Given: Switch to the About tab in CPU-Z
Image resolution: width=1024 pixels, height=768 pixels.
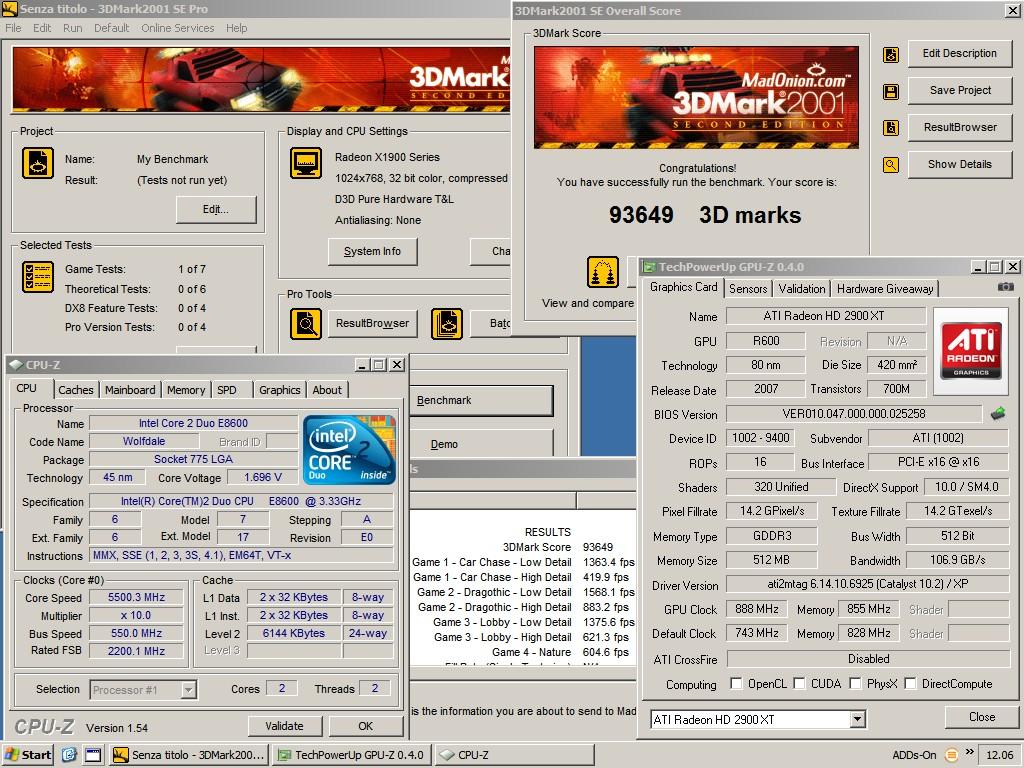Looking at the screenshot, I should pos(327,390).
